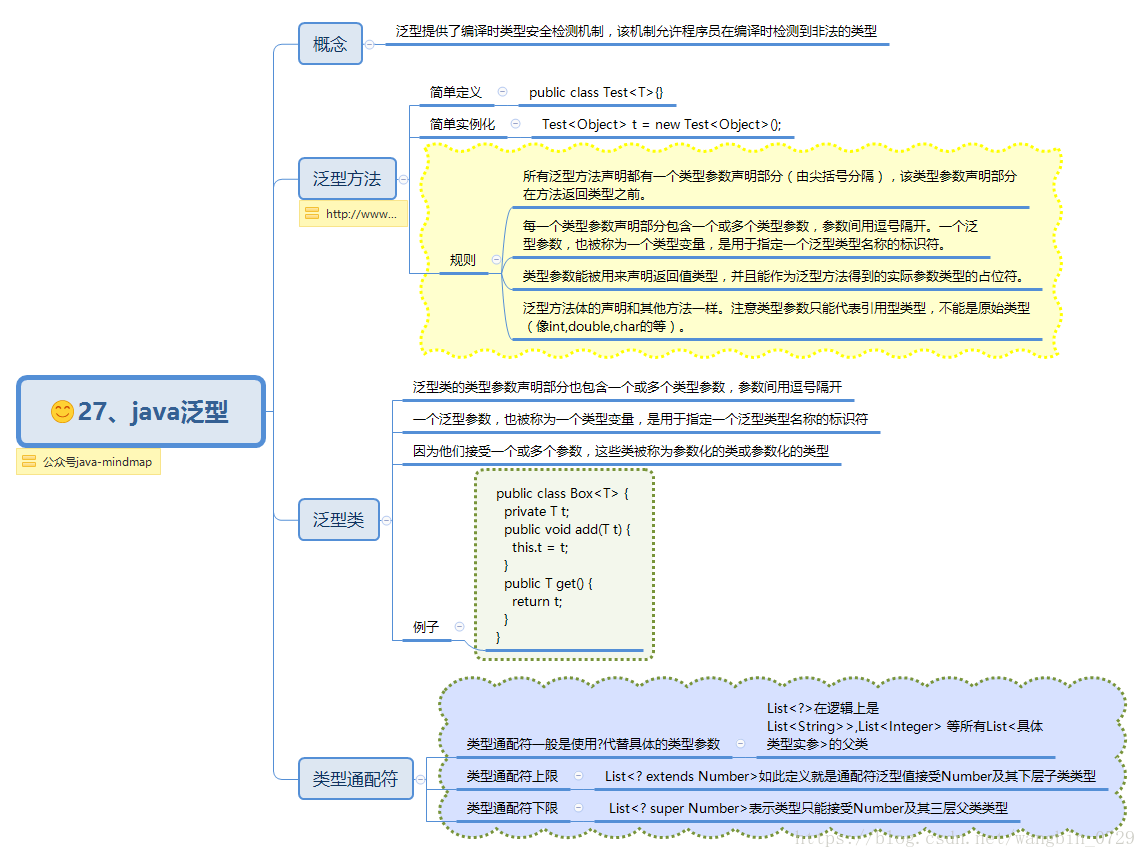
Task: Click Test<Object> t = new Test<Object>(); text
Action: 661,124
